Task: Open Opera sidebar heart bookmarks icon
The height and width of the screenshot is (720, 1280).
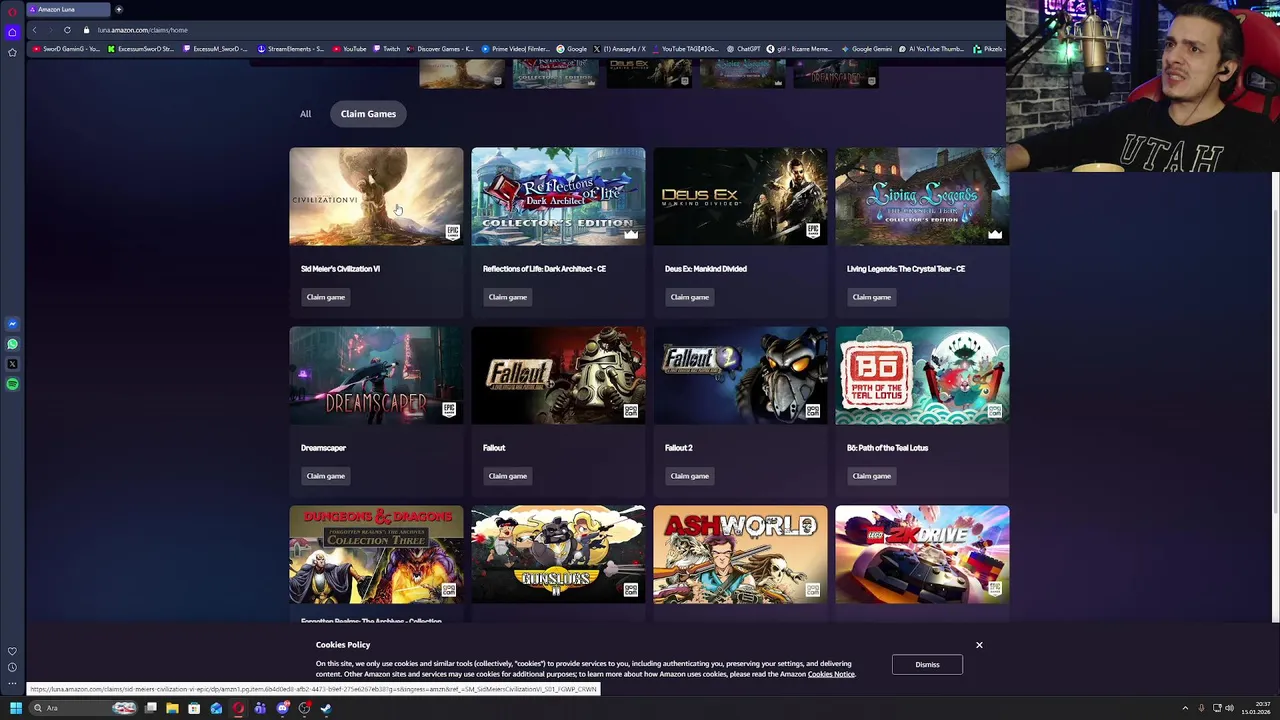Action: (12, 651)
